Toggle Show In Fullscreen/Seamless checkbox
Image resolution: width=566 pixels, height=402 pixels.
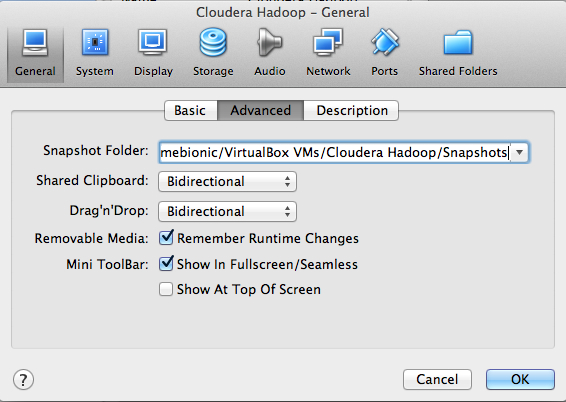coord(166,264)
